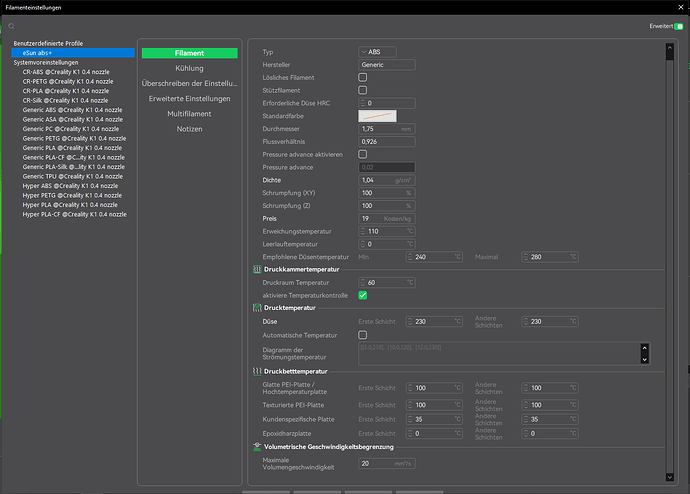
Task: Enable Automatische Temperatur checkbox
Action: tap(363, 335)
